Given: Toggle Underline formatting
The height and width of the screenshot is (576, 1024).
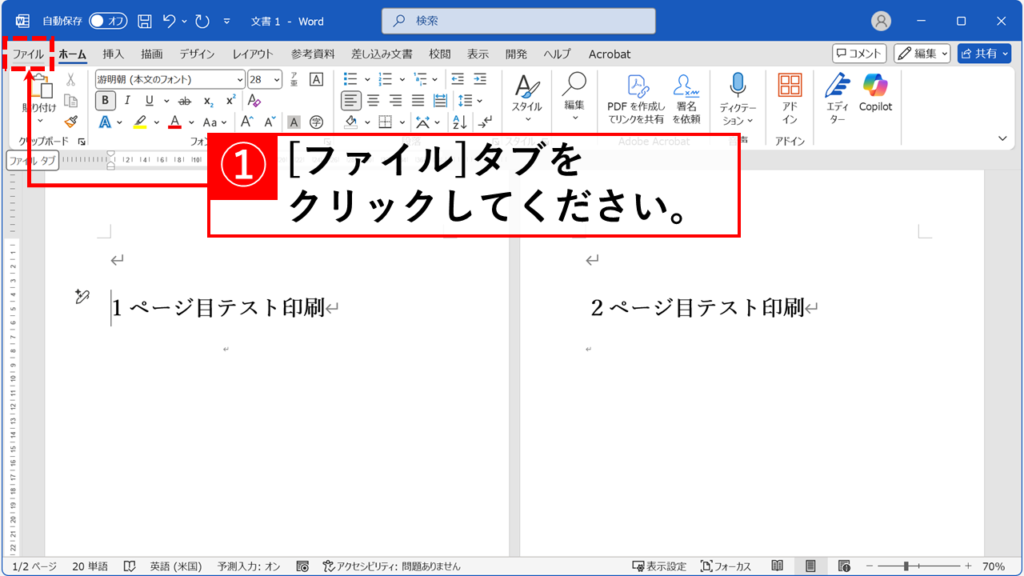Looking at the screenshot, I should [150, 101].
